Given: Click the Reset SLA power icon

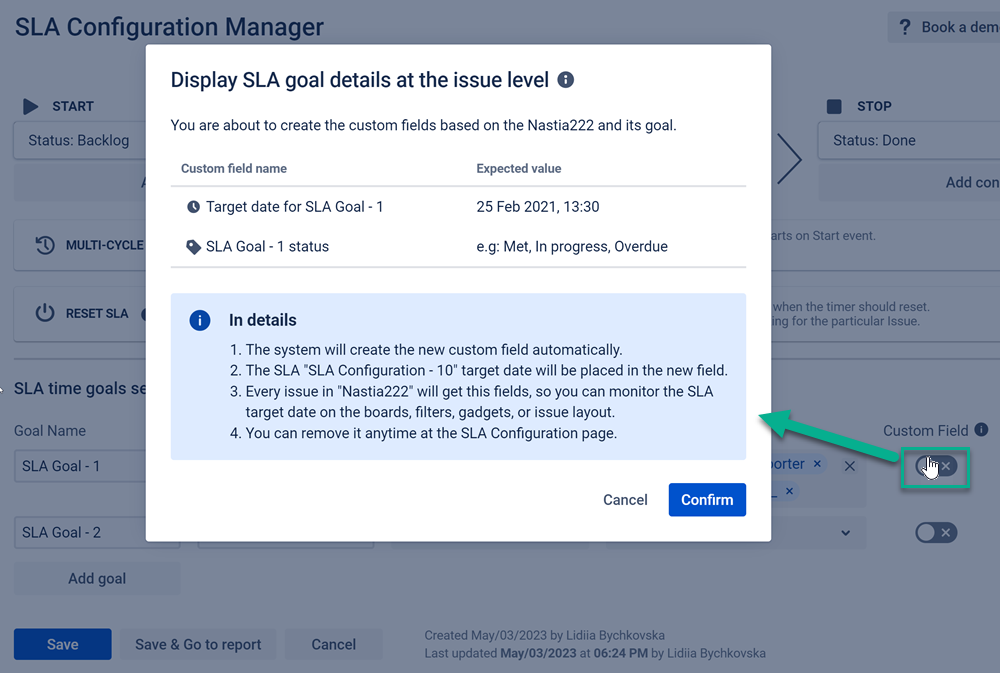Looking at the screenshot, I should point(45,313).
